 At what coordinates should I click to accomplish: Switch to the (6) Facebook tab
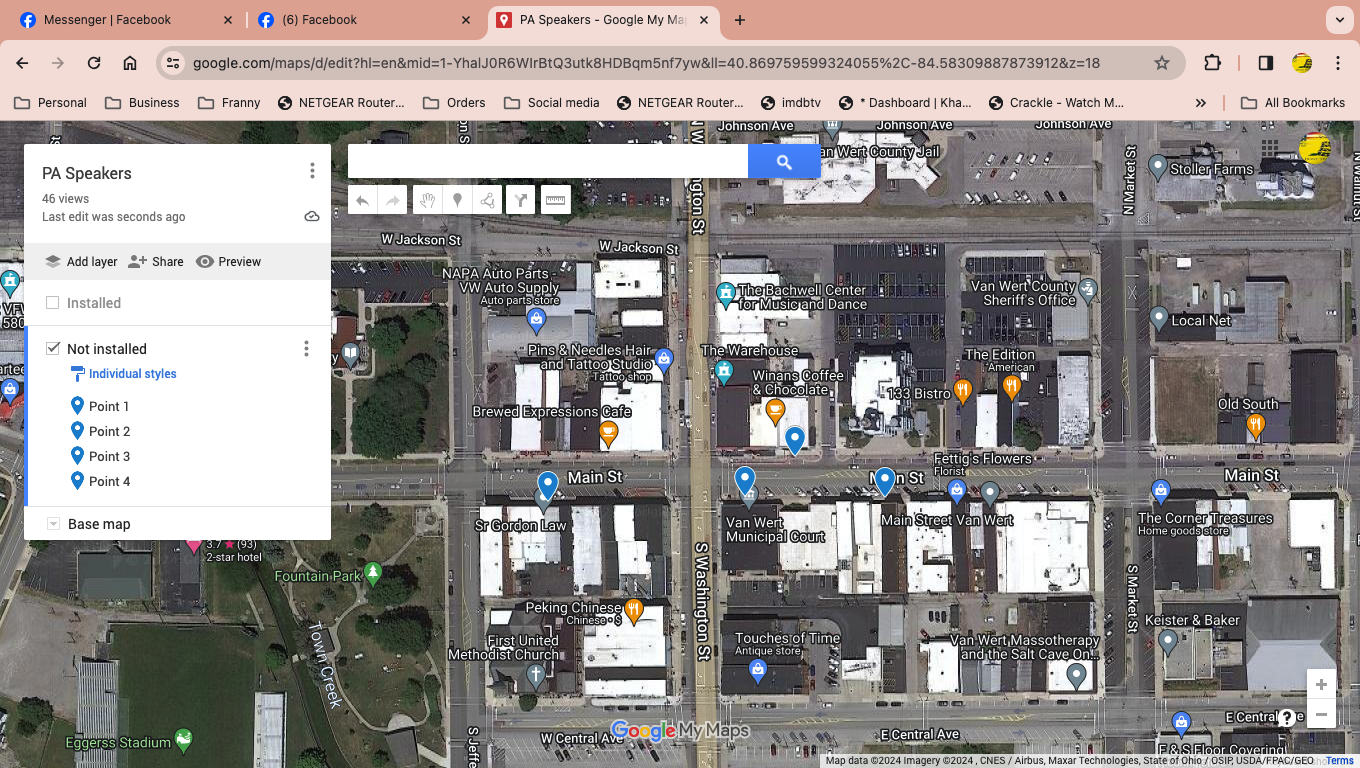pos(365,20)
